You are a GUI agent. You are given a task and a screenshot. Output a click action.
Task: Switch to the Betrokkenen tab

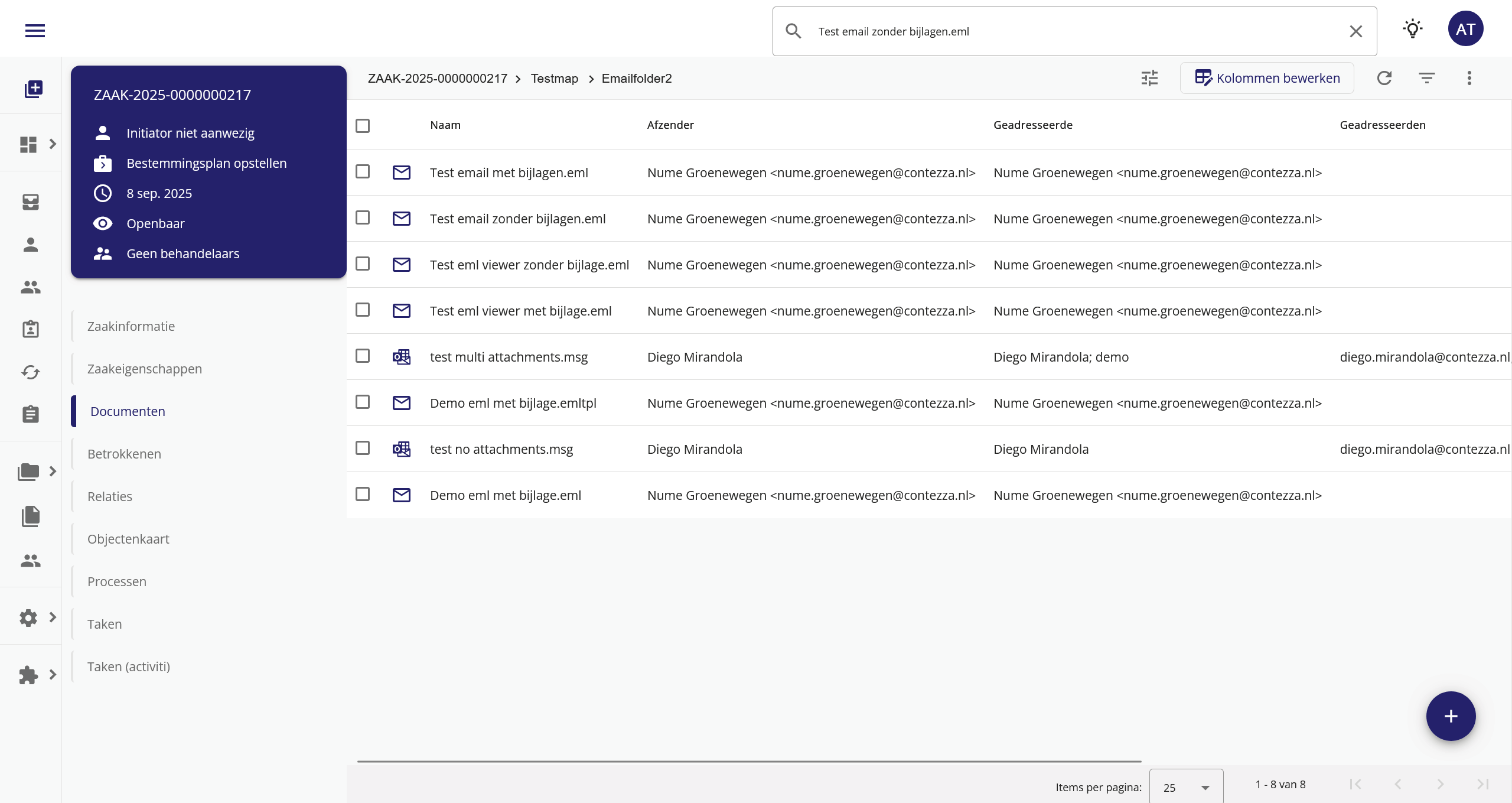click(124, 454)
